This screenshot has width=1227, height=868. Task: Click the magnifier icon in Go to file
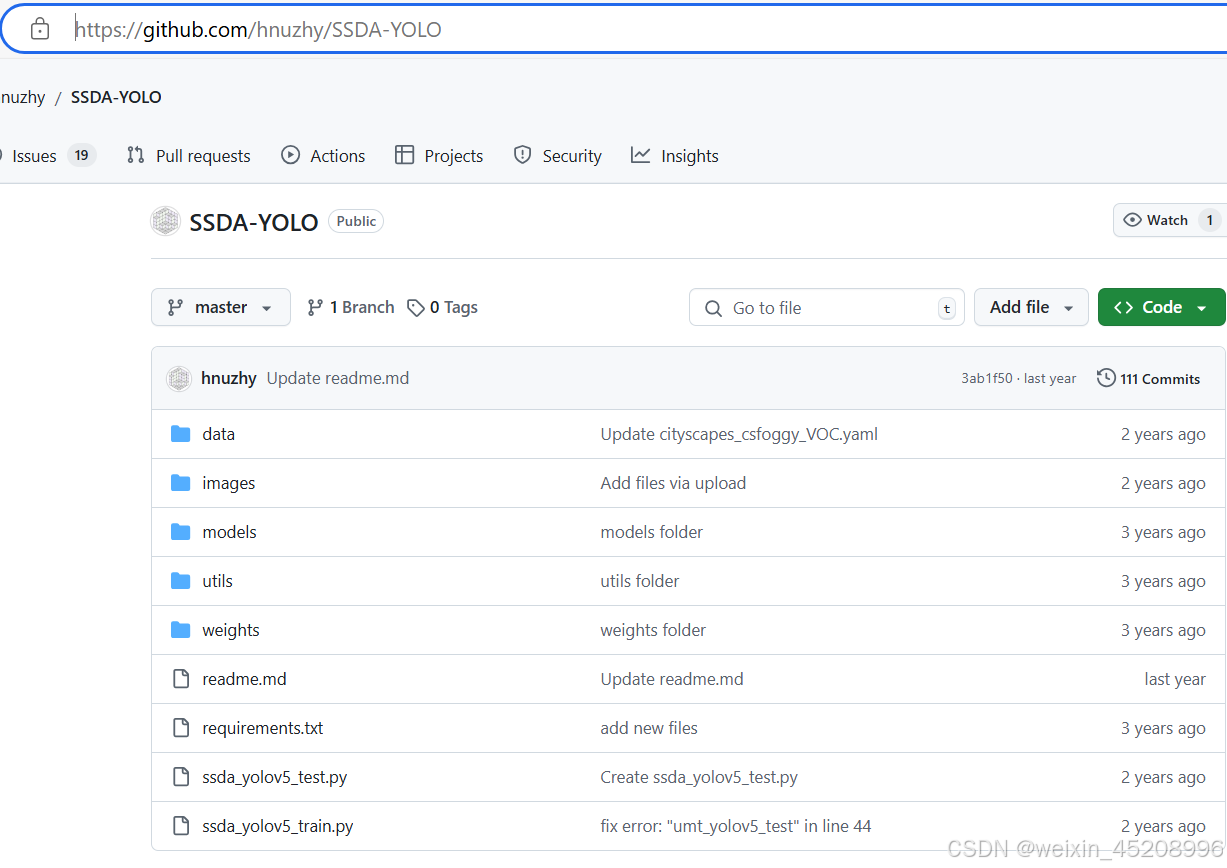tap(713, 308)
